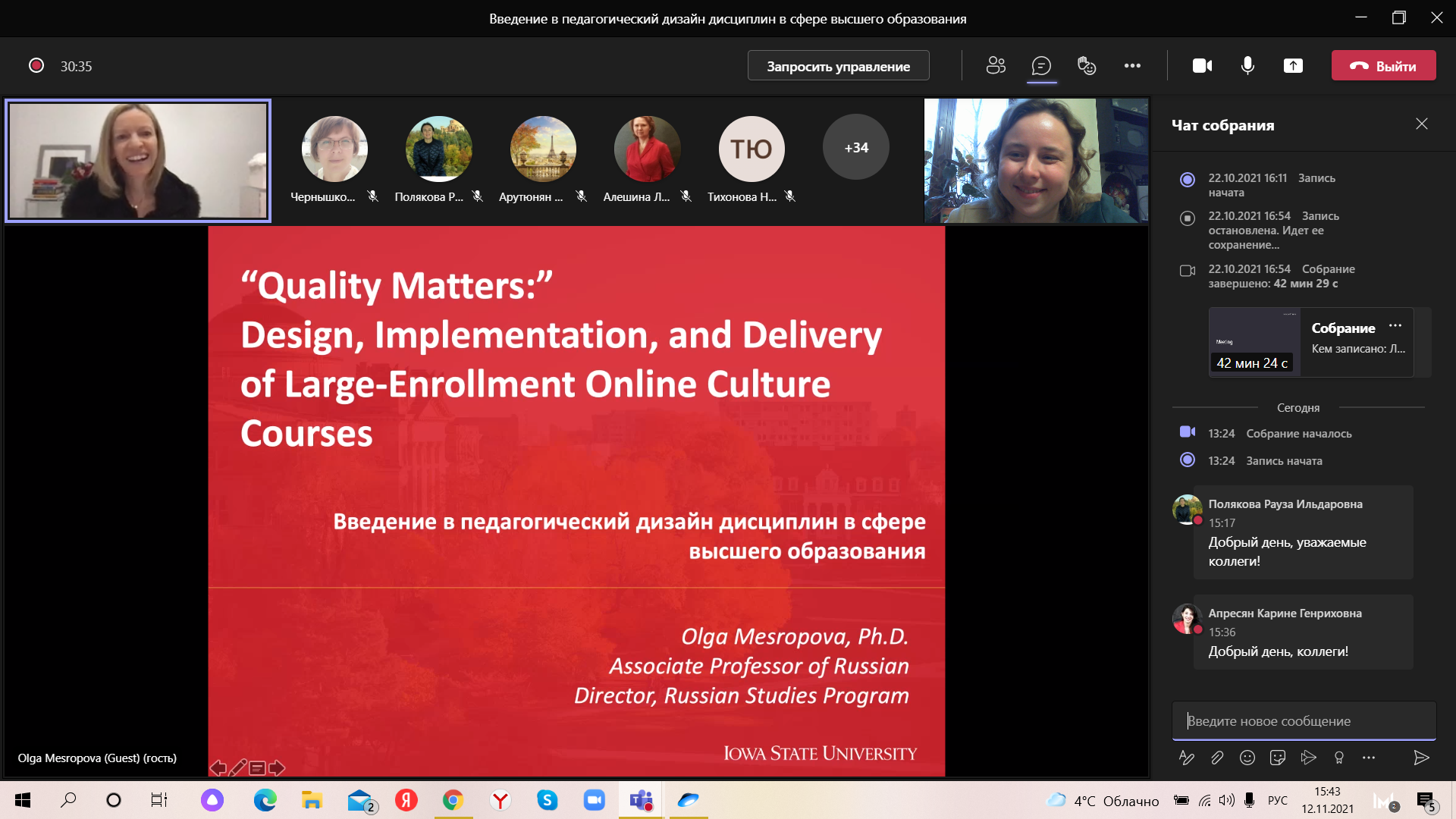Click Запросить управление button

point(838,66)
